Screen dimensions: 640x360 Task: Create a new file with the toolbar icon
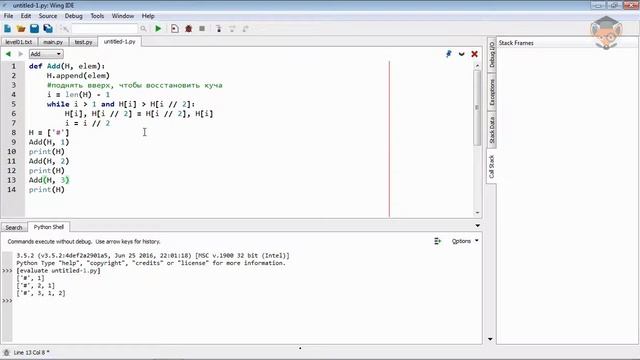point(7,29)
